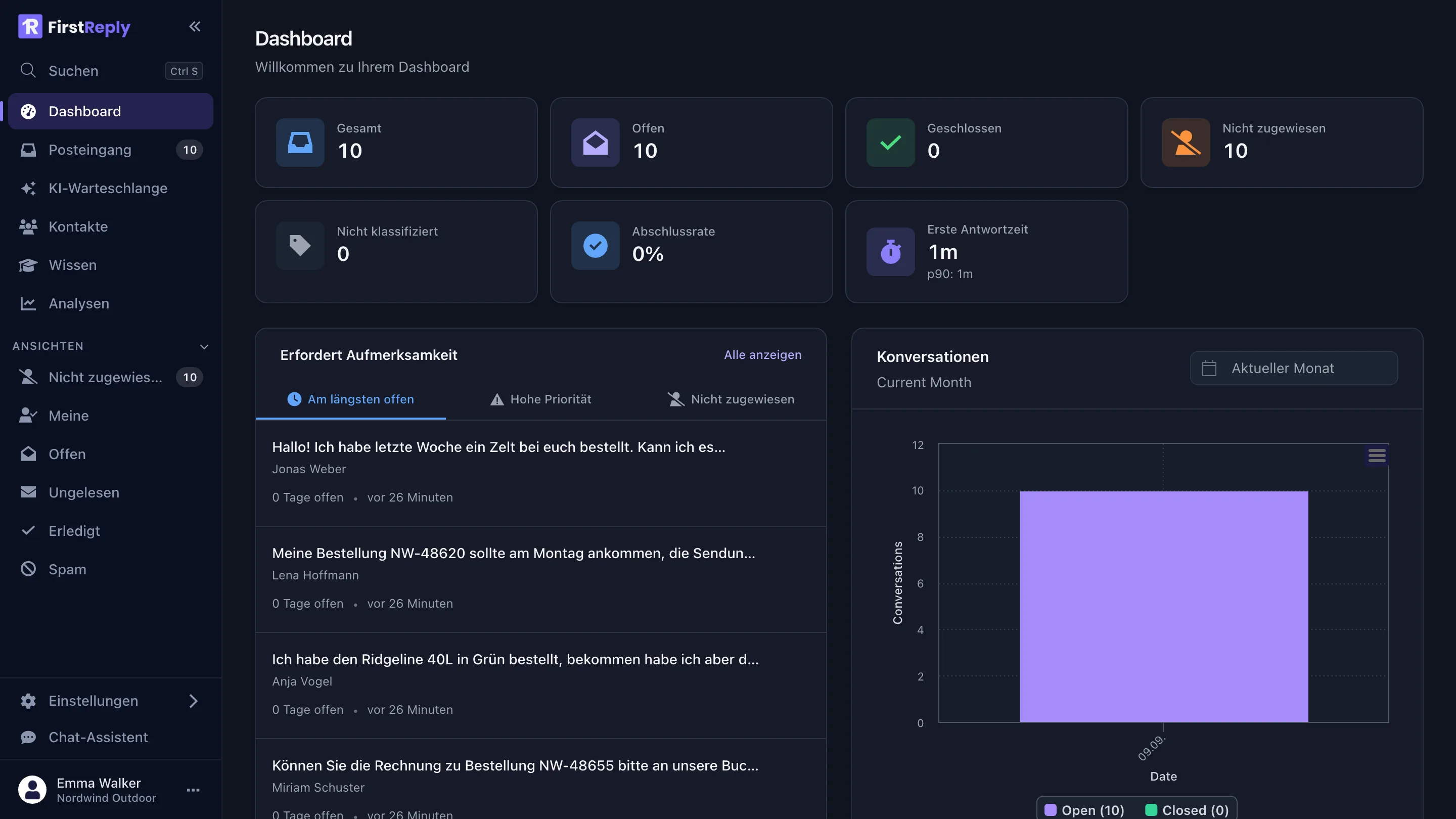Go to Posteingang inbox

tap(111, 150)
